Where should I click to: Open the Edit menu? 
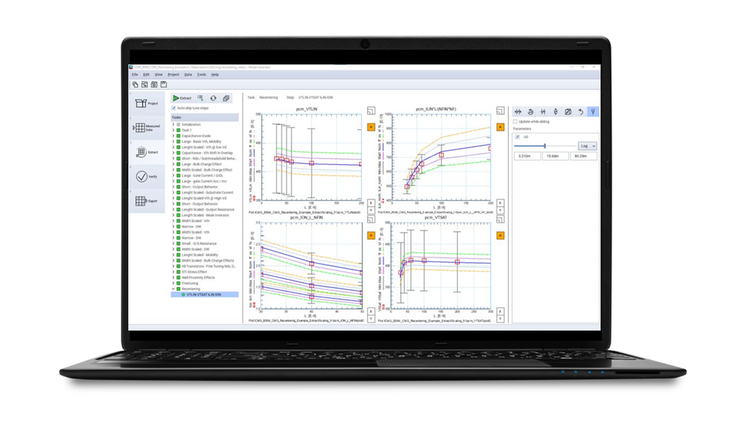click(146, 75)
